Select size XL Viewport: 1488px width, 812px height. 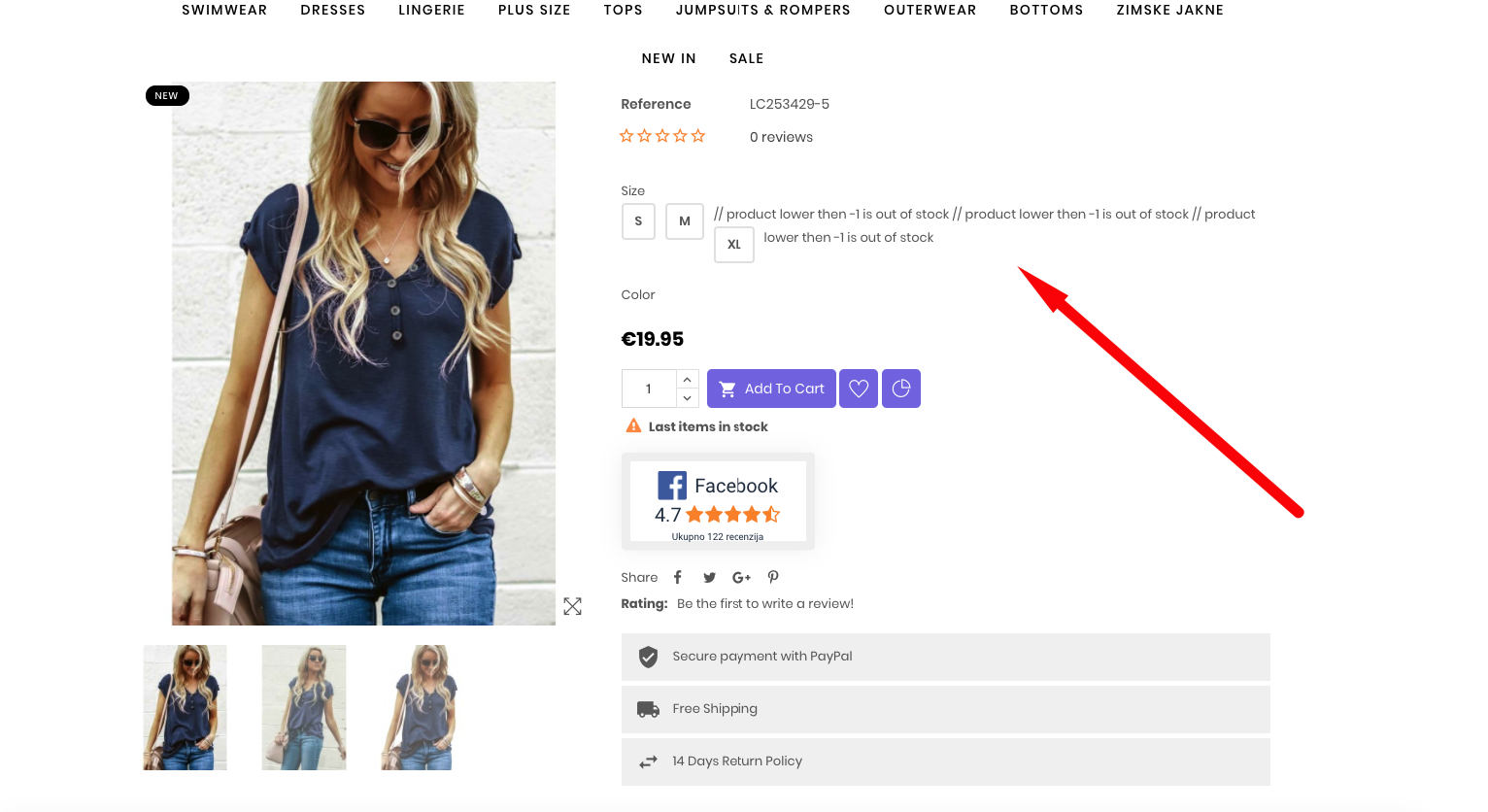point(734,245)
